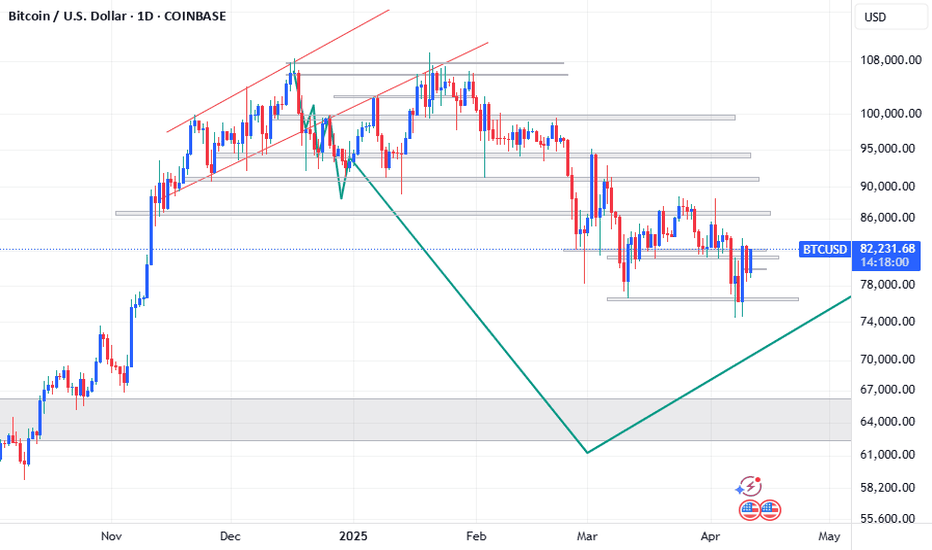The image size is (932, 550).
Task: Click the 64,000.00 price scale label
Action: coord(887,422)
